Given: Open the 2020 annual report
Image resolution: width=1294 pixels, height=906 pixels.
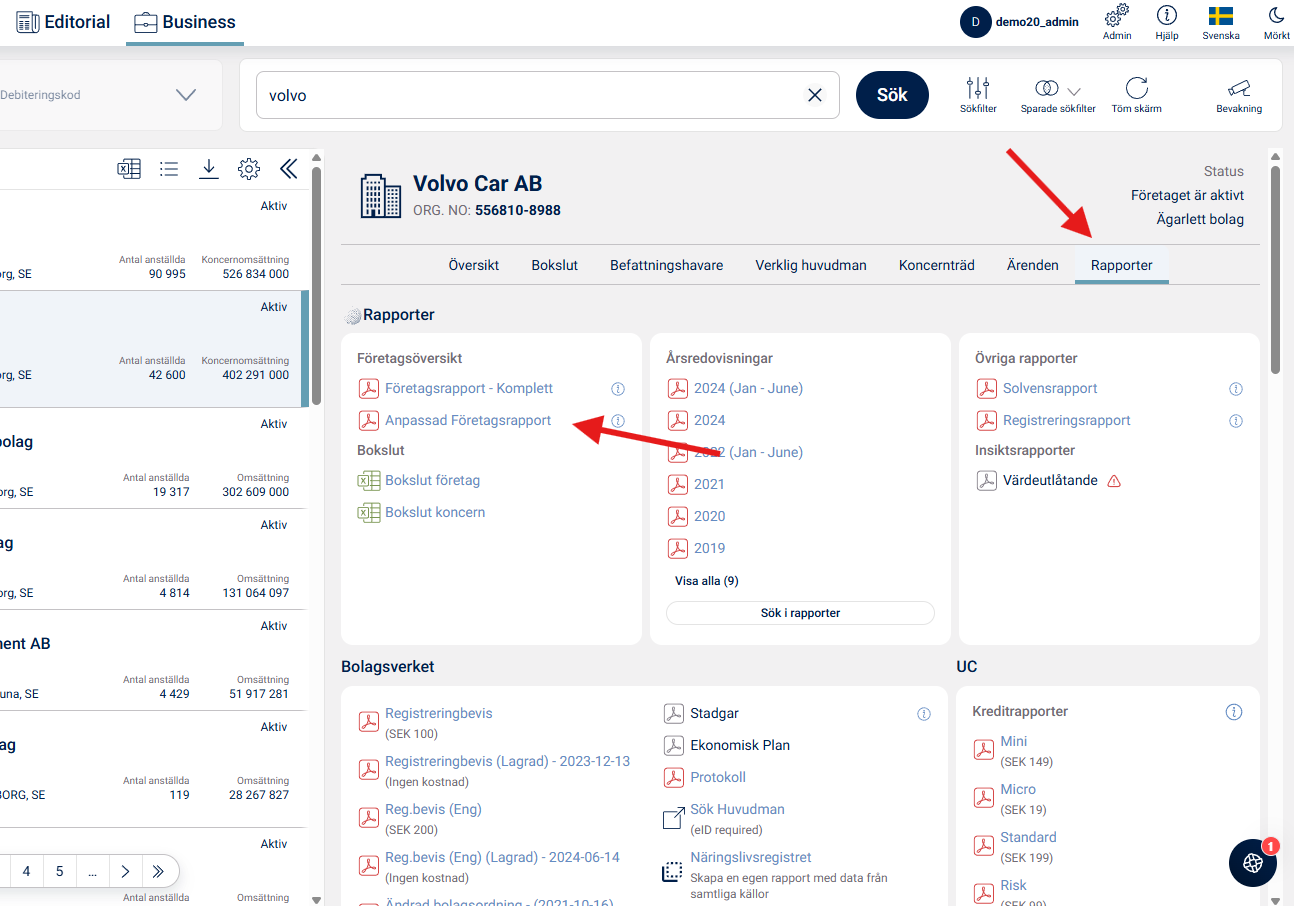Looking at the screenshot, I should (709, 516).
